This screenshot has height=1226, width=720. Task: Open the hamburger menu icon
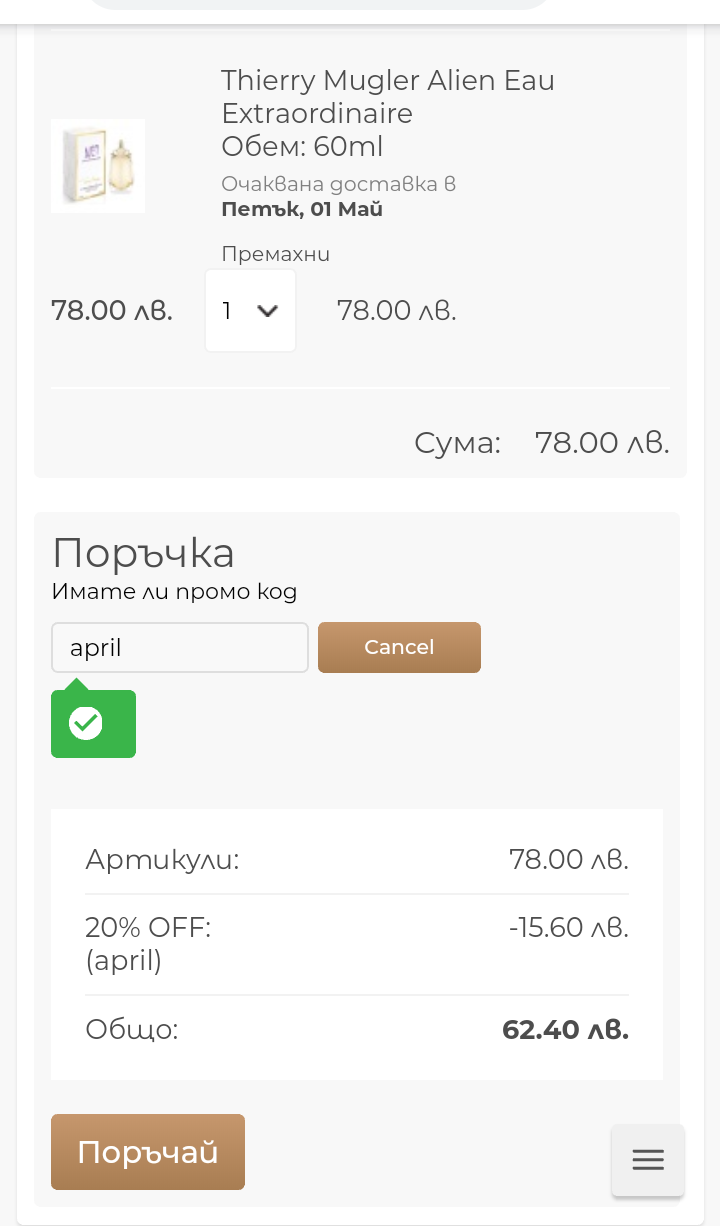click(x=648, y=1159)
